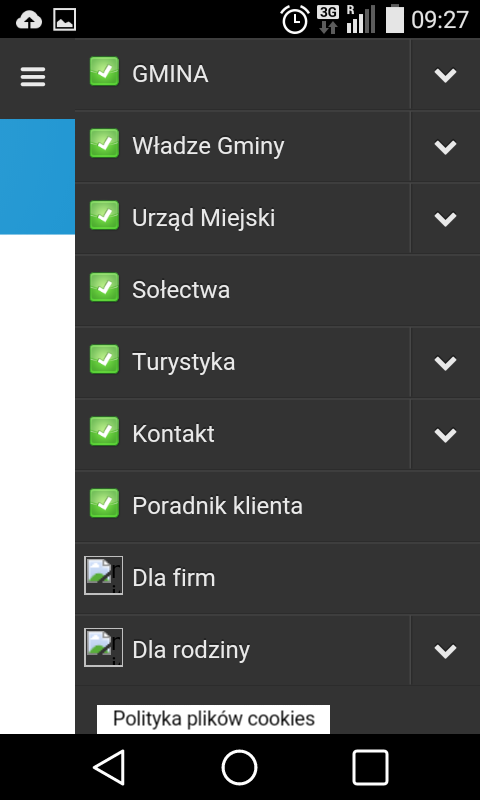Expand the Dla rodziny submenu chevron

click(x=445, y=650)
